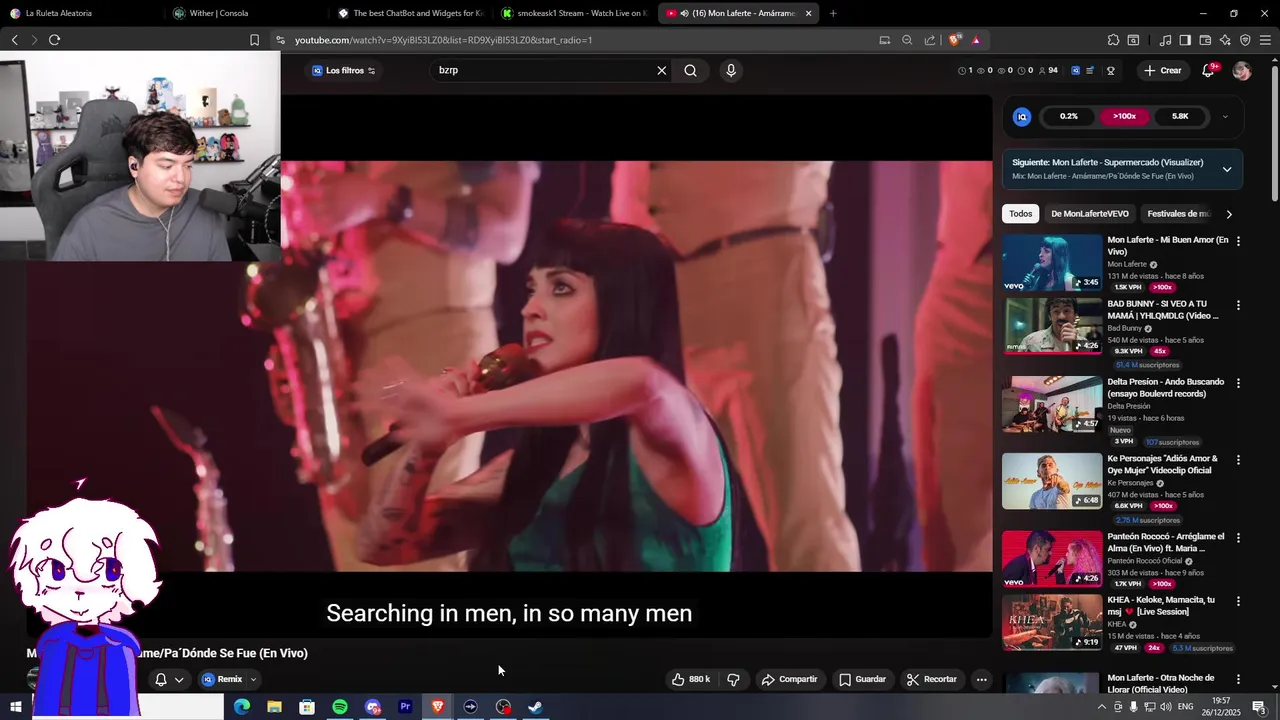1280x720 pixels.
Task: Open options for Delta Presion video
Action: tap(1238, 383)
